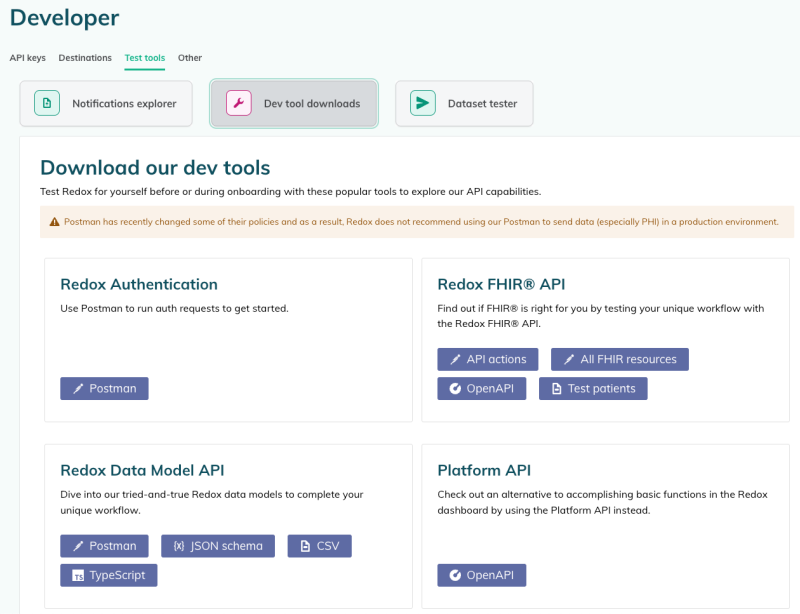Switch to the Destinations tab
This screenshot has width=800, height=614.
point(85,58)
